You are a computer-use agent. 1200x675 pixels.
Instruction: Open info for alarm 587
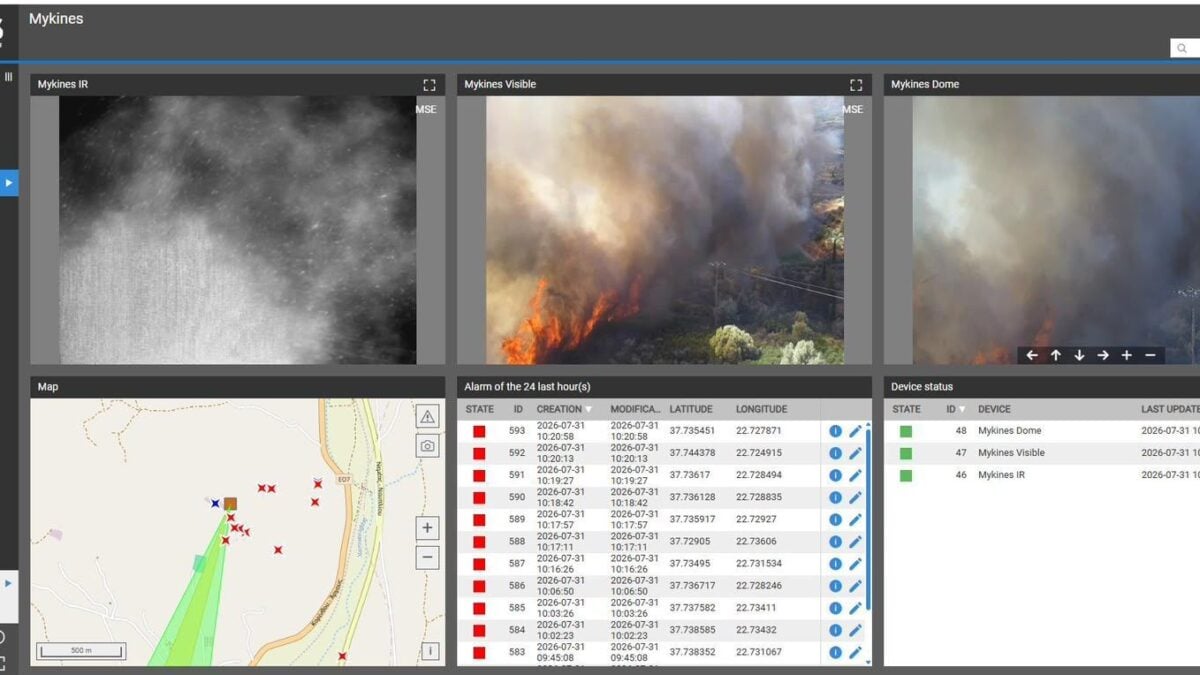click(835, 564)
